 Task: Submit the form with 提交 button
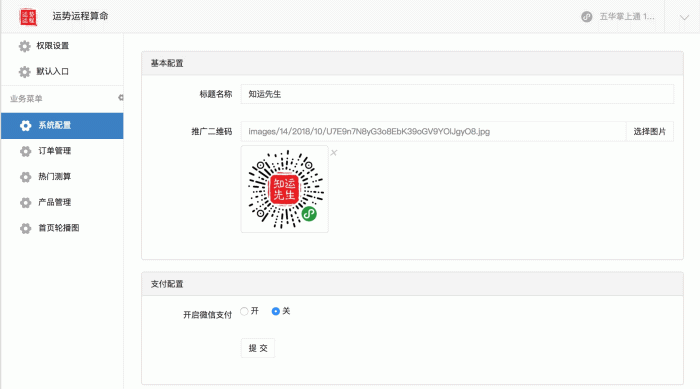[258, 348]
